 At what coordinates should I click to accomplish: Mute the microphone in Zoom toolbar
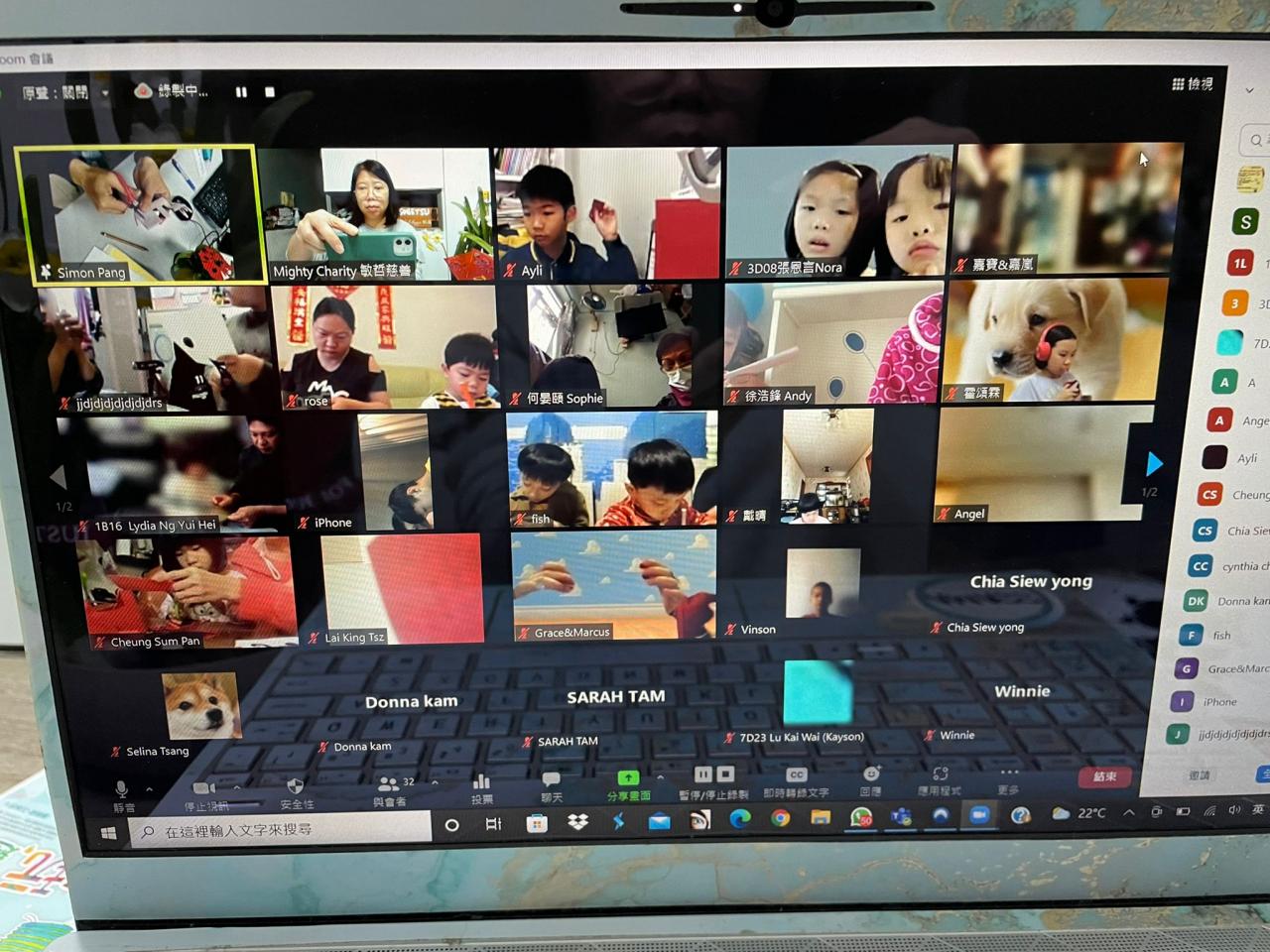point(121,789)
